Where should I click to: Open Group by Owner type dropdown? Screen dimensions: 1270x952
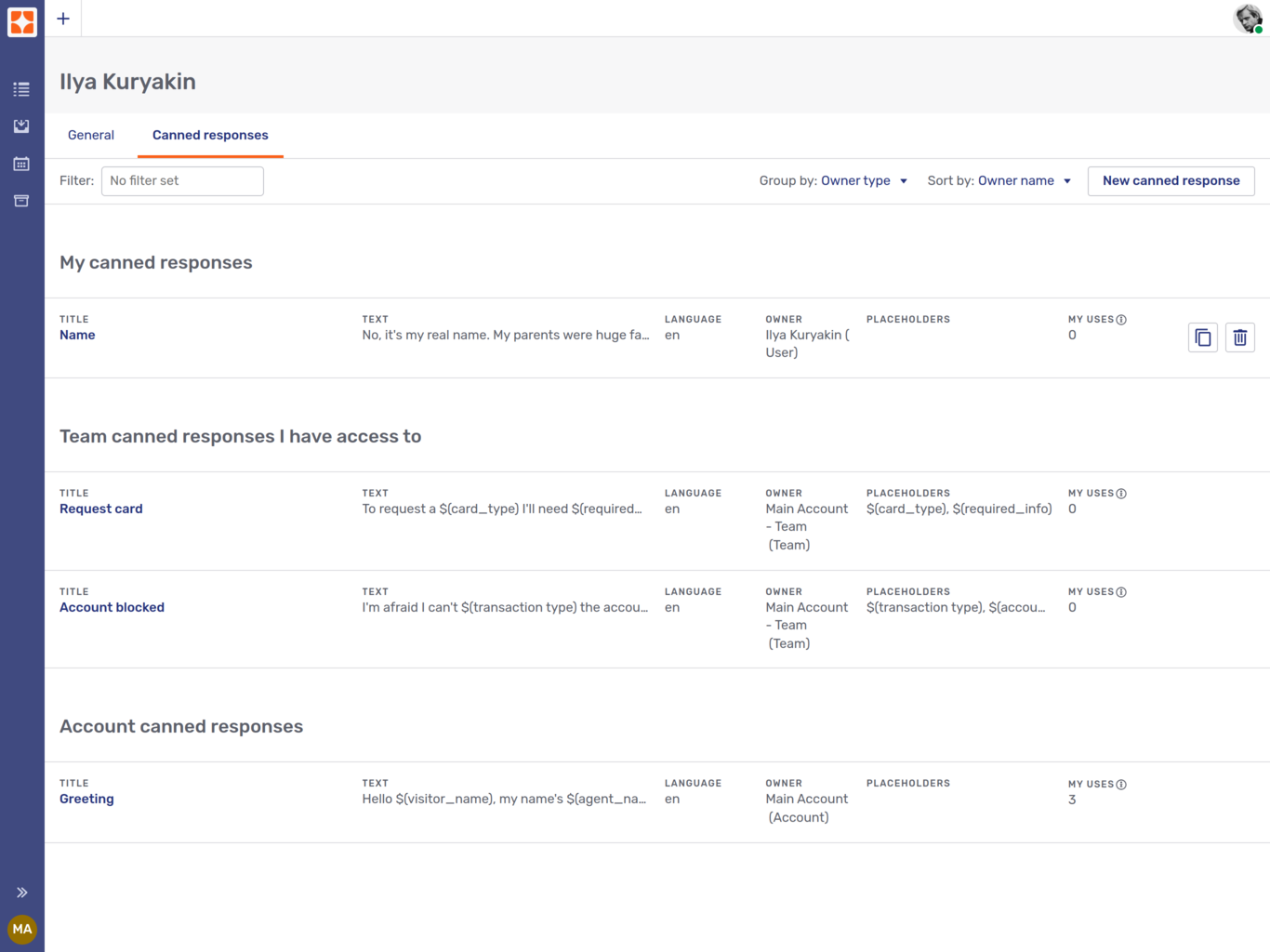(833, 181)
